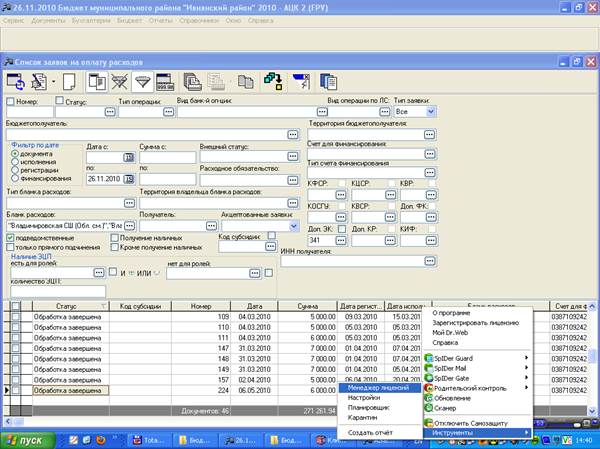
Task: Click the two-page copy toolbar icon
Action: click(x=246, y=82)
